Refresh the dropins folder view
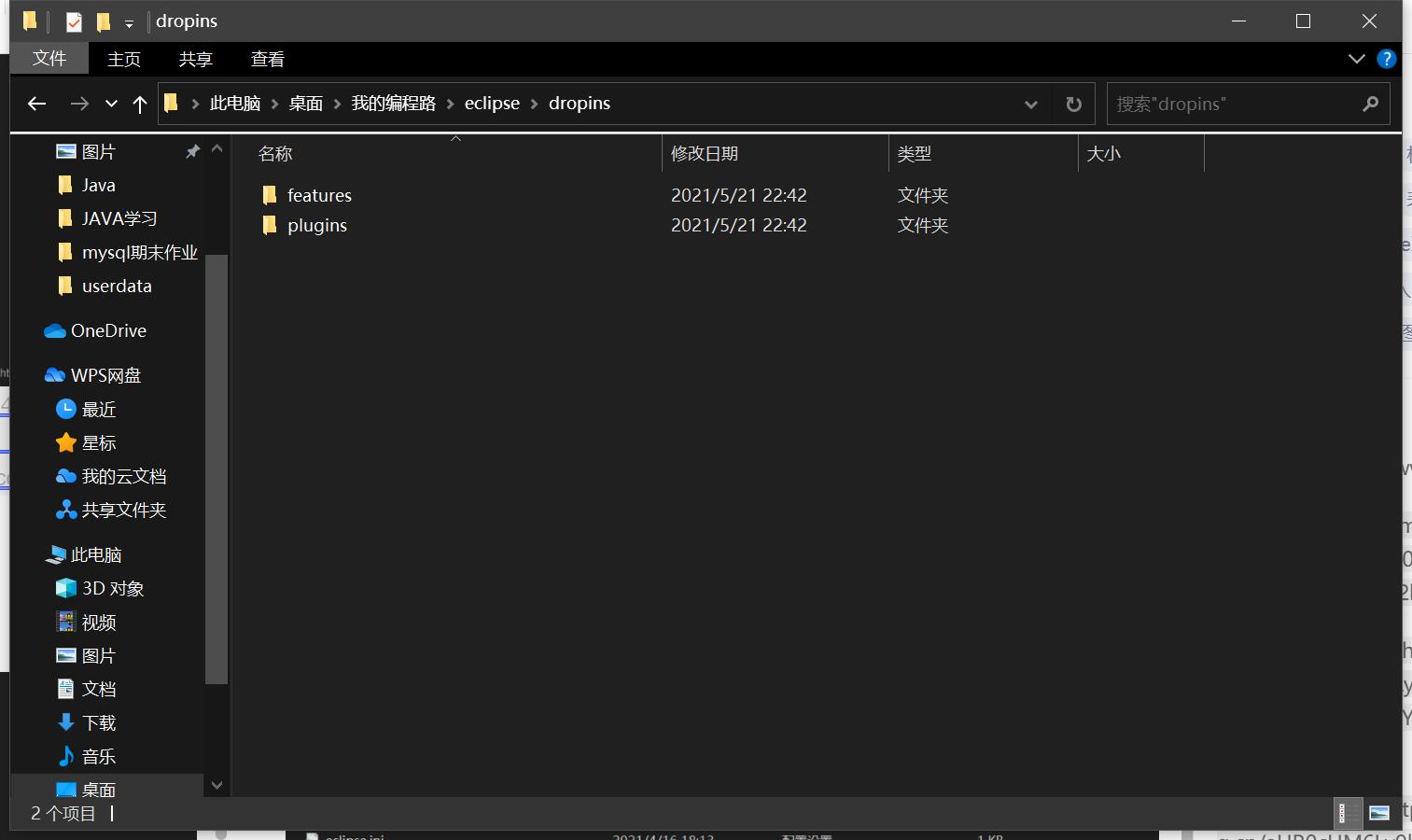Screen dimensions: 1412x840 pos(1074,105)
